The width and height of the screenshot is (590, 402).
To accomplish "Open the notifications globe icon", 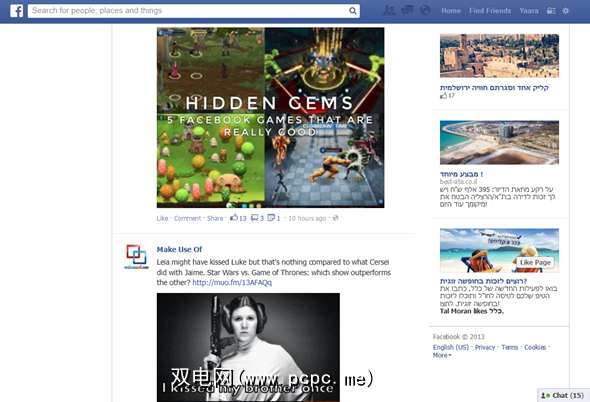I will pos(425,11).
